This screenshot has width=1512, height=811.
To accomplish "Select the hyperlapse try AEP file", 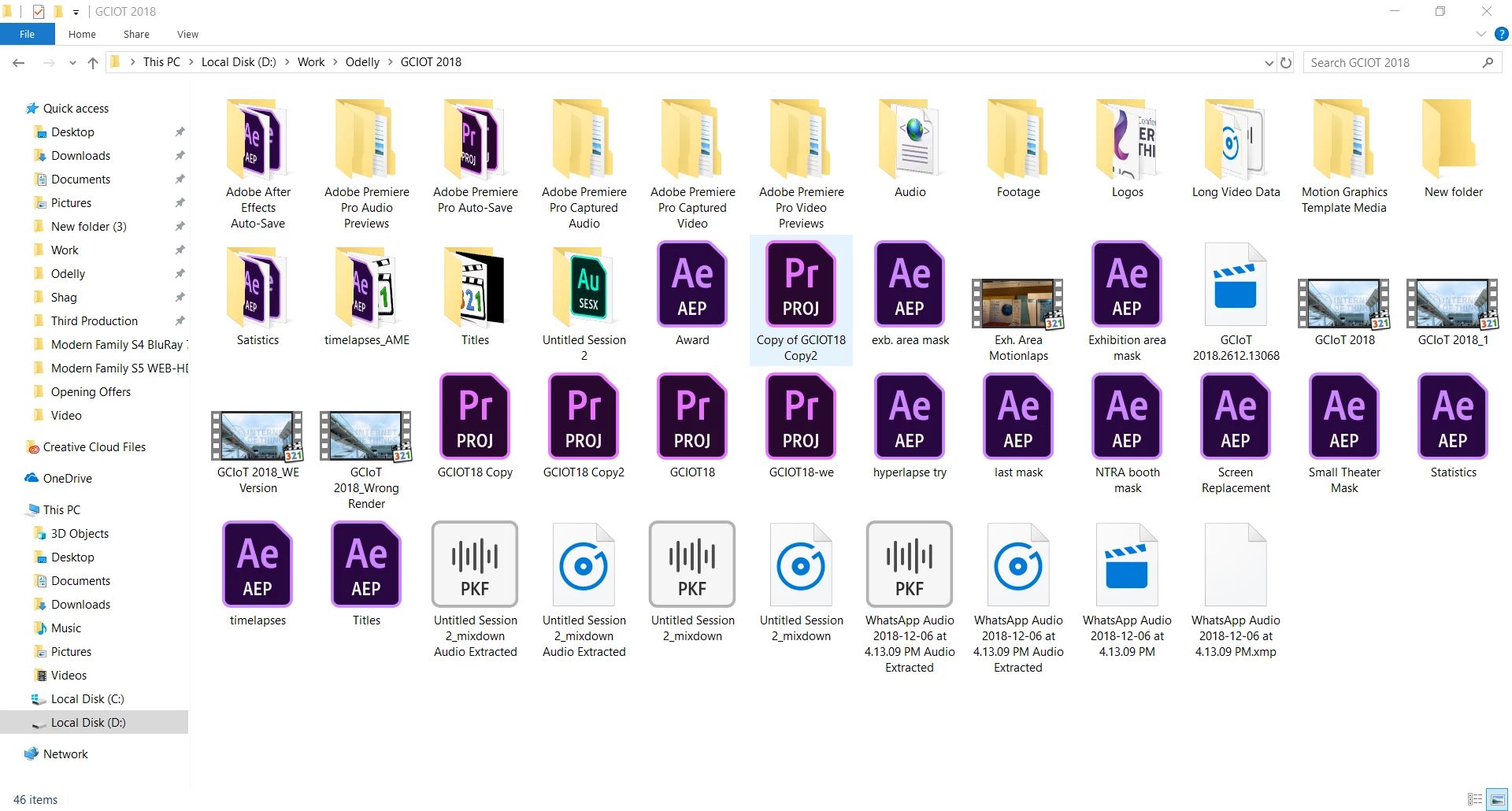I will tap(910, 417).
